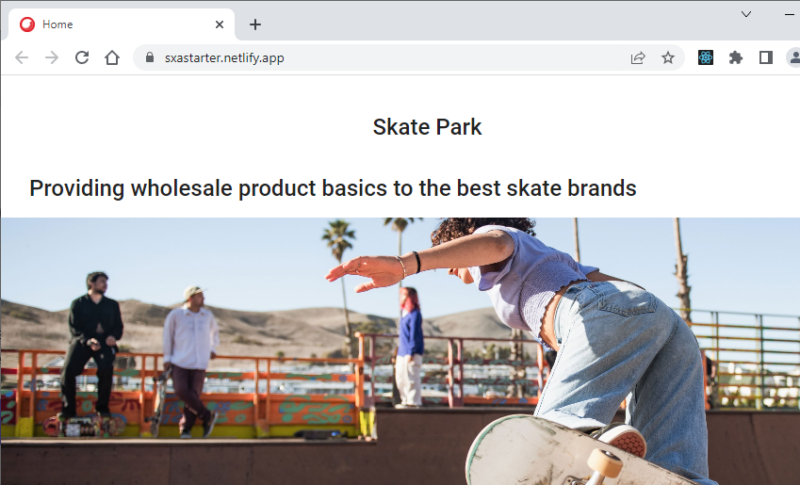Open the Extensions puzzle menu
800x485 pixels.
click(736, 58)
